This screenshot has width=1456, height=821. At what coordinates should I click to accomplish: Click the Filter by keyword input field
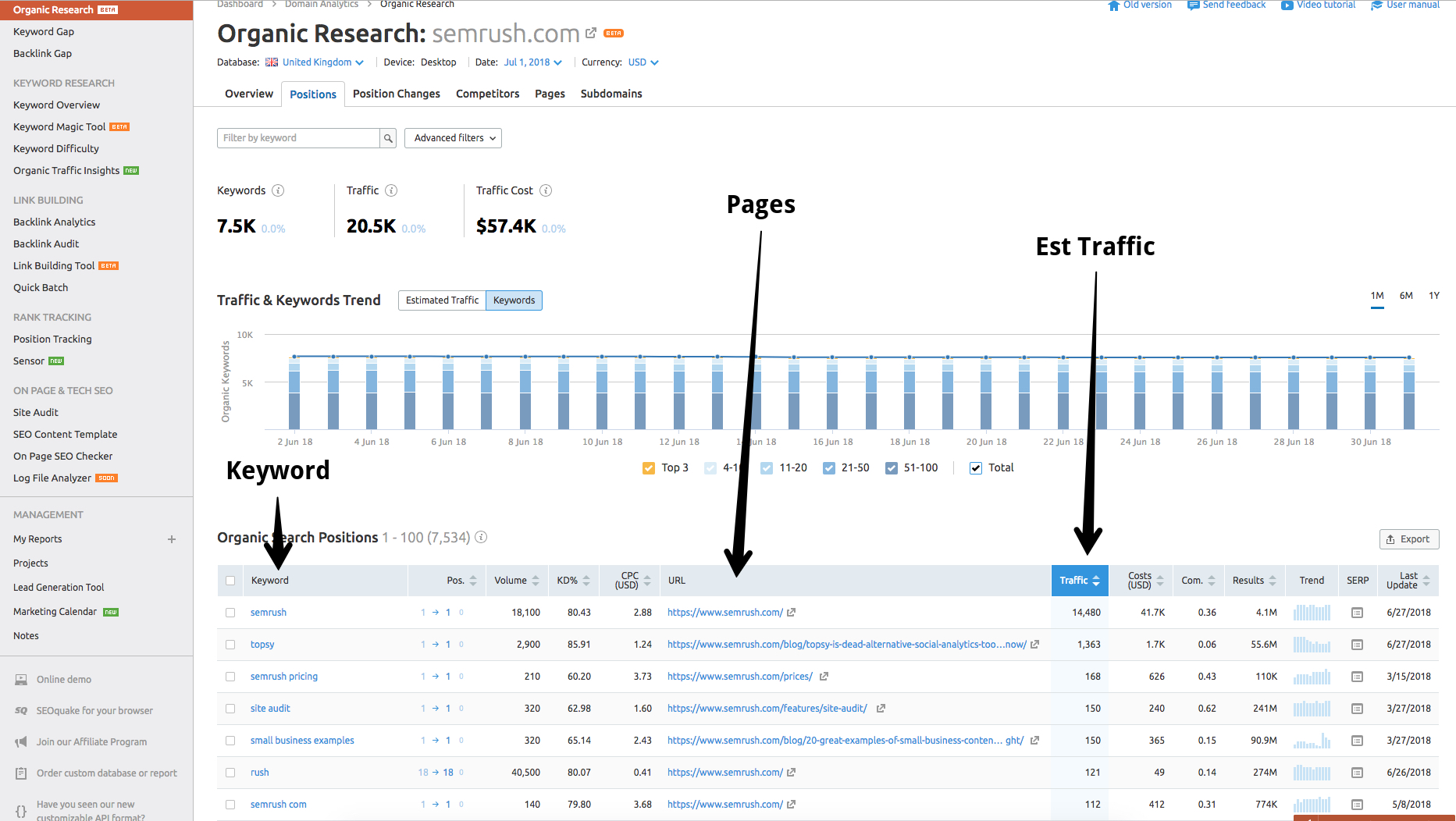coord(298,138)
